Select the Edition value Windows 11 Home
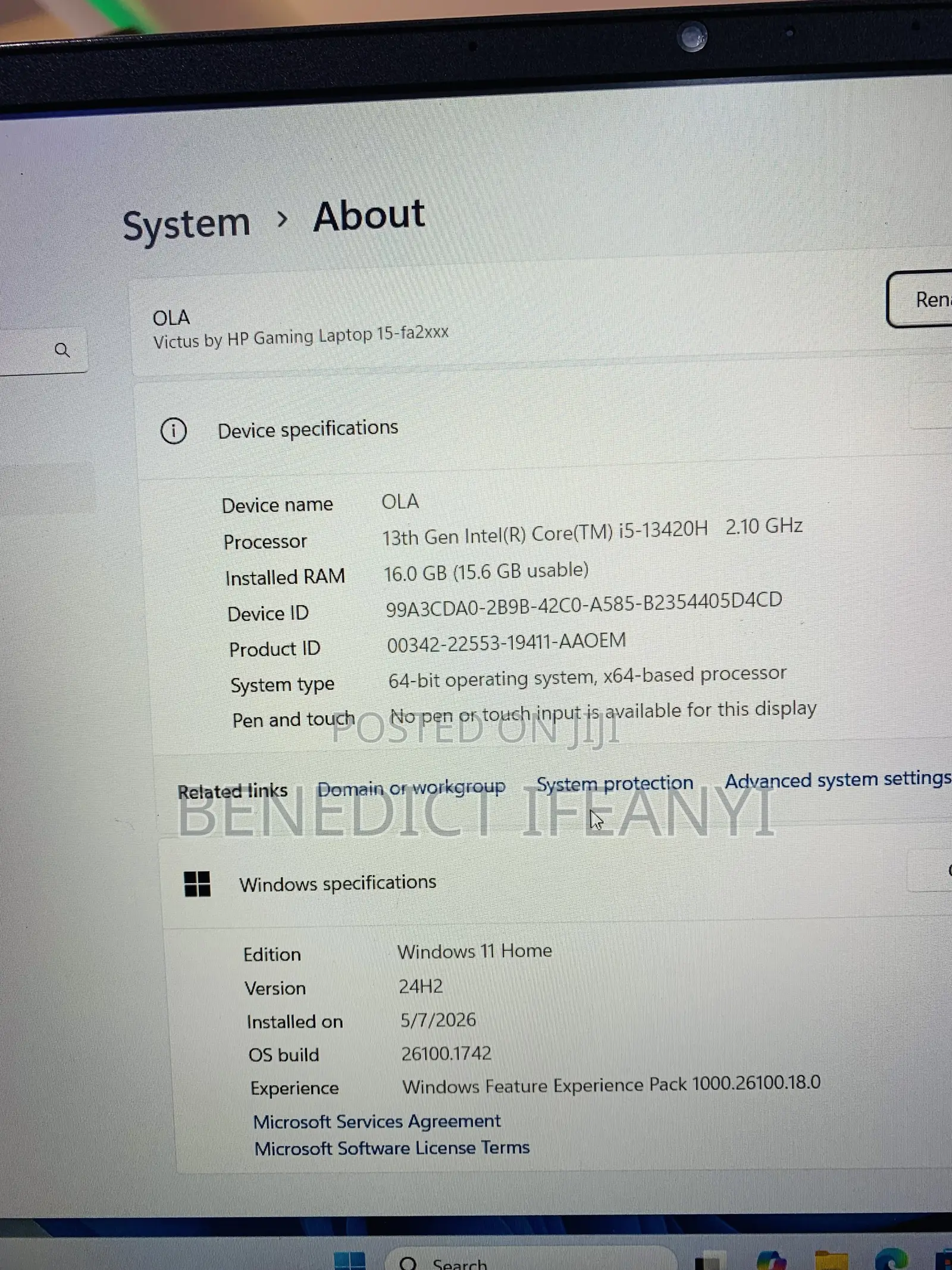Viewport: 952px width, 1270px height. click(x=474, y=951)
